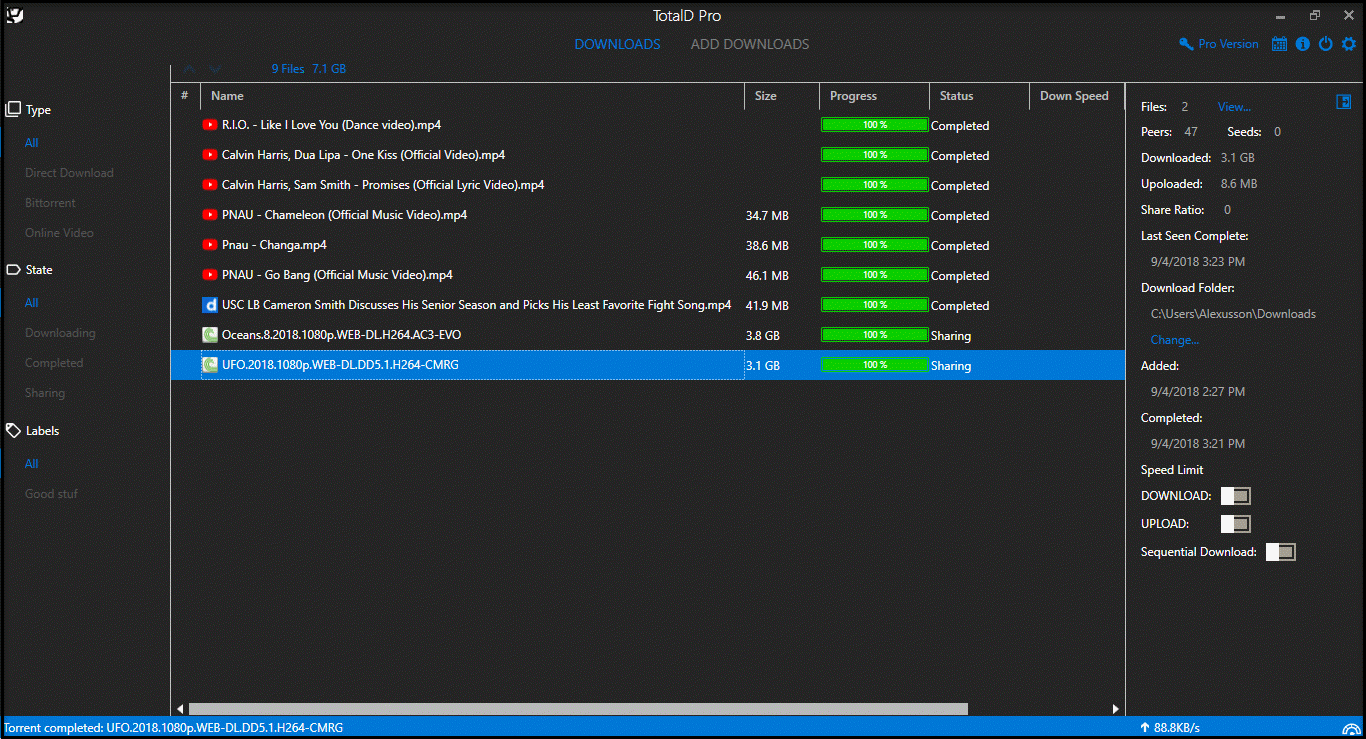The width and height of the screenshot is (1366, 739).
Task: Click the YouTube icon on the One Kiss row
Action: coord(210,155)
